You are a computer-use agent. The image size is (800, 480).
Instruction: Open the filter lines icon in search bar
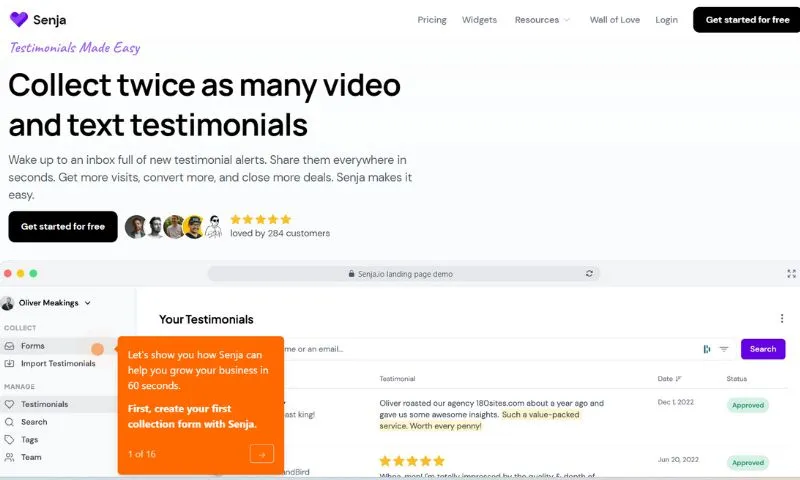pyautogui.click(x=723, y=349)
